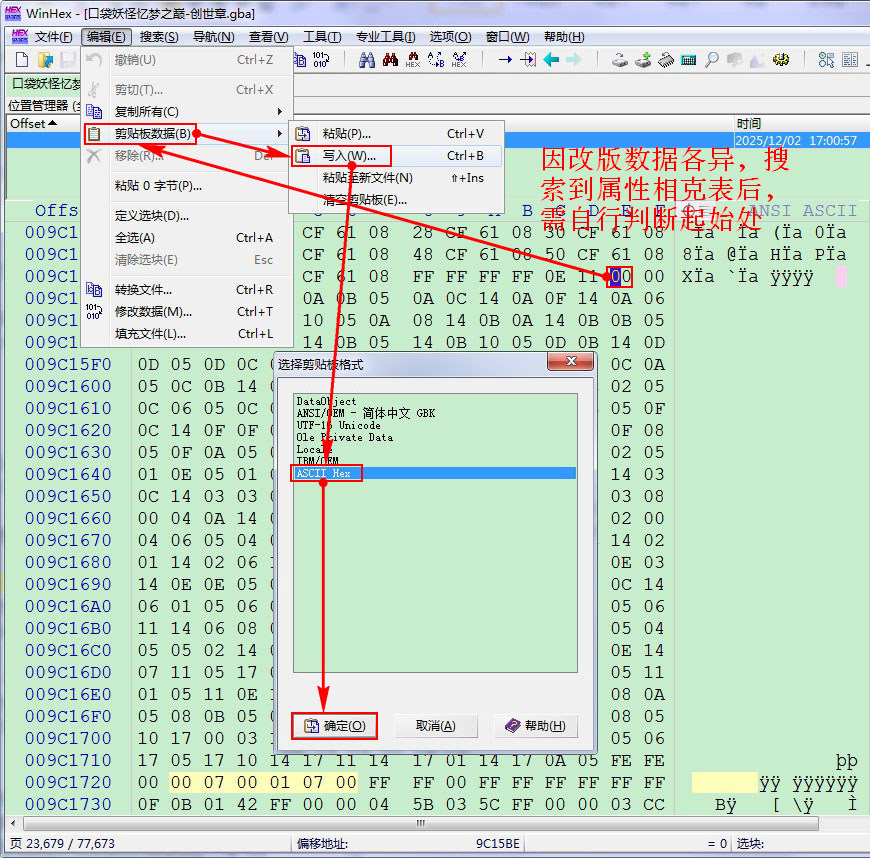Click the Forward navigation arrow icon
Image resolution: width=870 pixels, height=858 pixels.
tap(574, 59)
